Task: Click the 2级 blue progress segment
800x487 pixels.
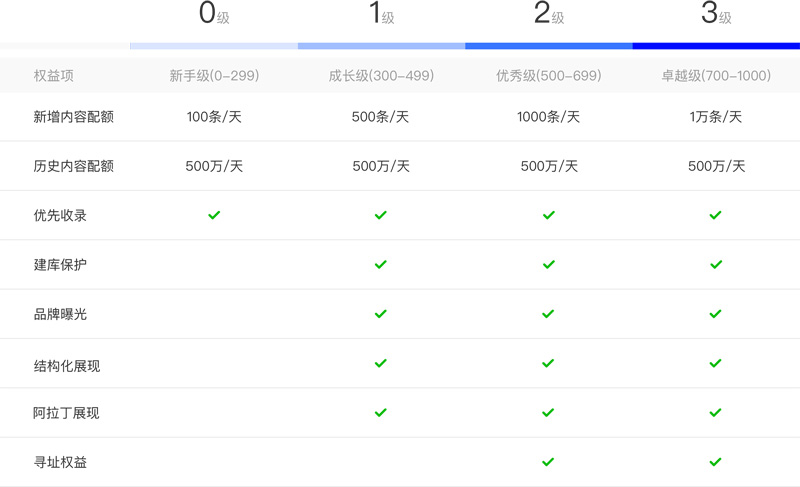Action: pos(548,46)
